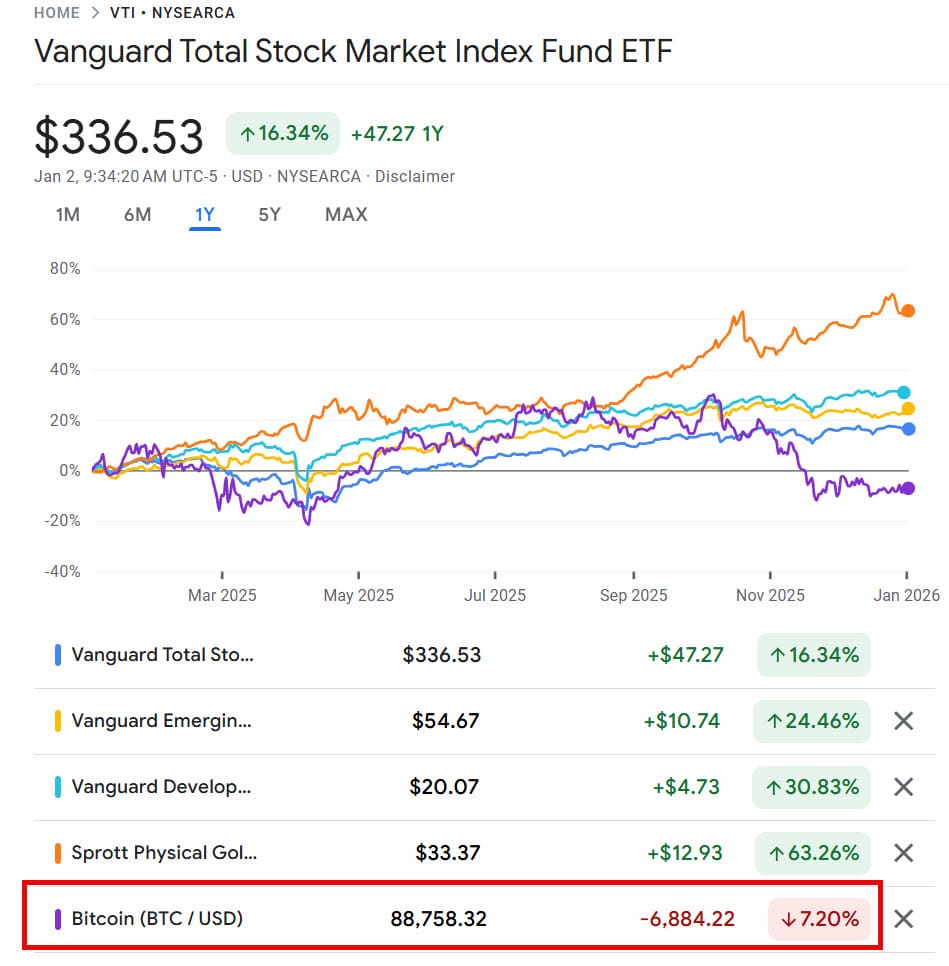Remove the Bitcoin (BTC / USD) comparison

pos(904,918)
